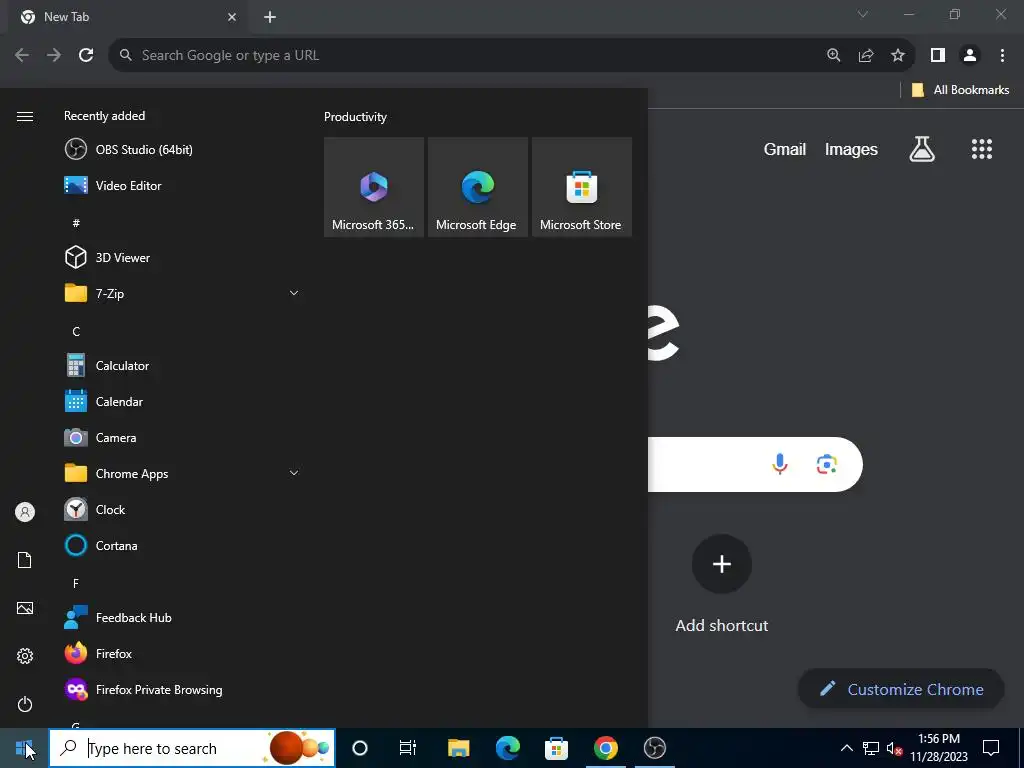The width and height of the screenshot is (1024, 768).
Task: Open the notification center
Action: pyautogui.click(x=991, y=748)
